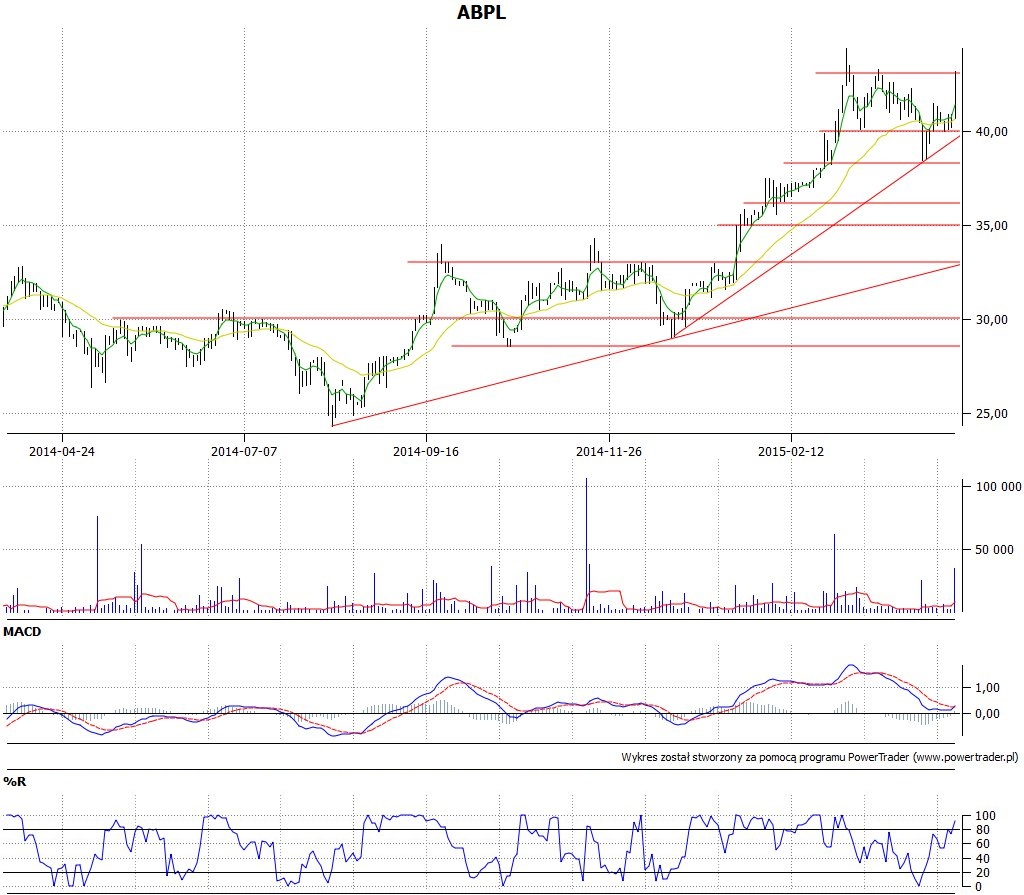Click the 40,00 price axis label

tap(991, 132)
